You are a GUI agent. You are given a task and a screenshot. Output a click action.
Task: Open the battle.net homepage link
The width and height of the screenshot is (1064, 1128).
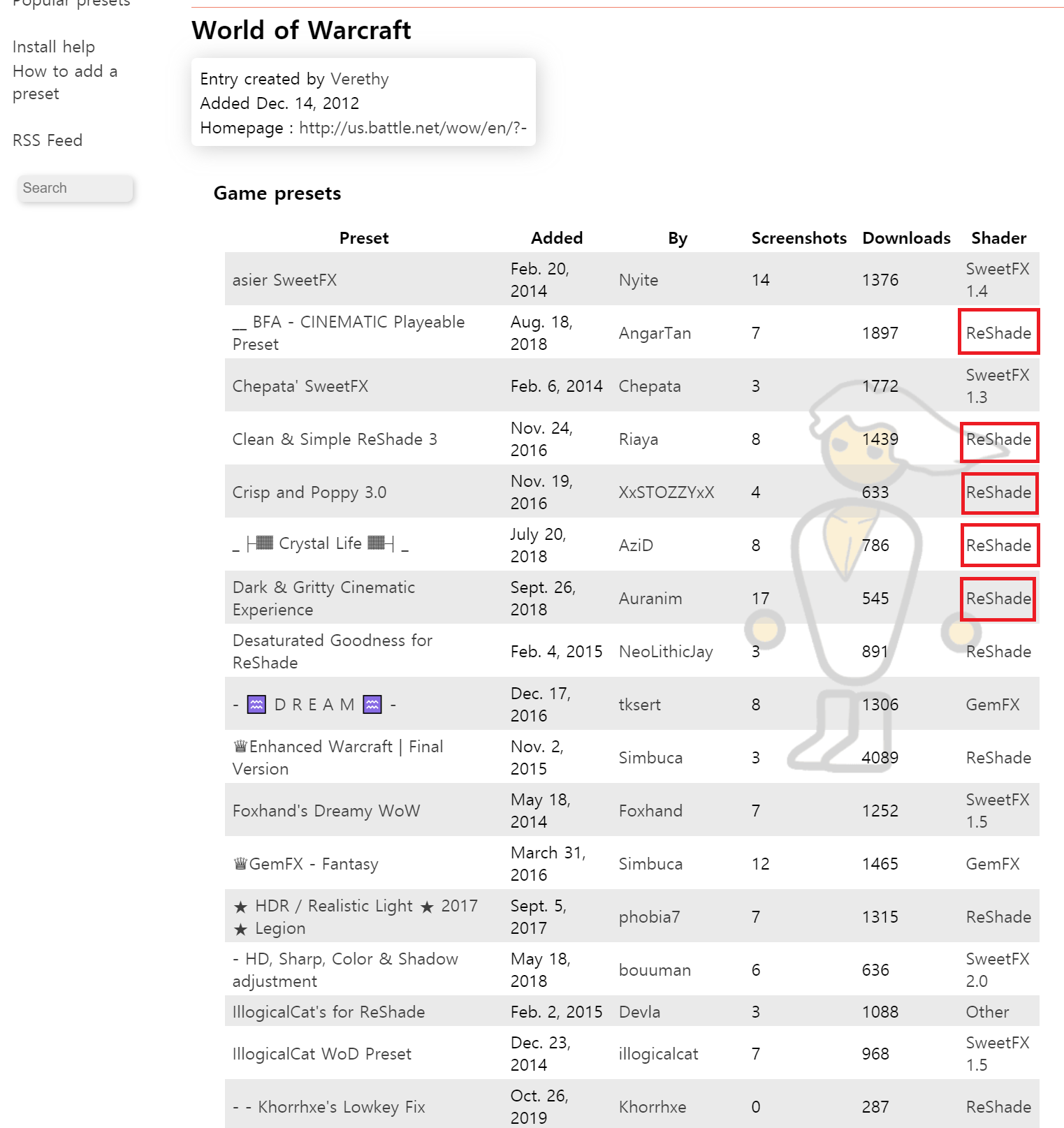click(413, 128)
